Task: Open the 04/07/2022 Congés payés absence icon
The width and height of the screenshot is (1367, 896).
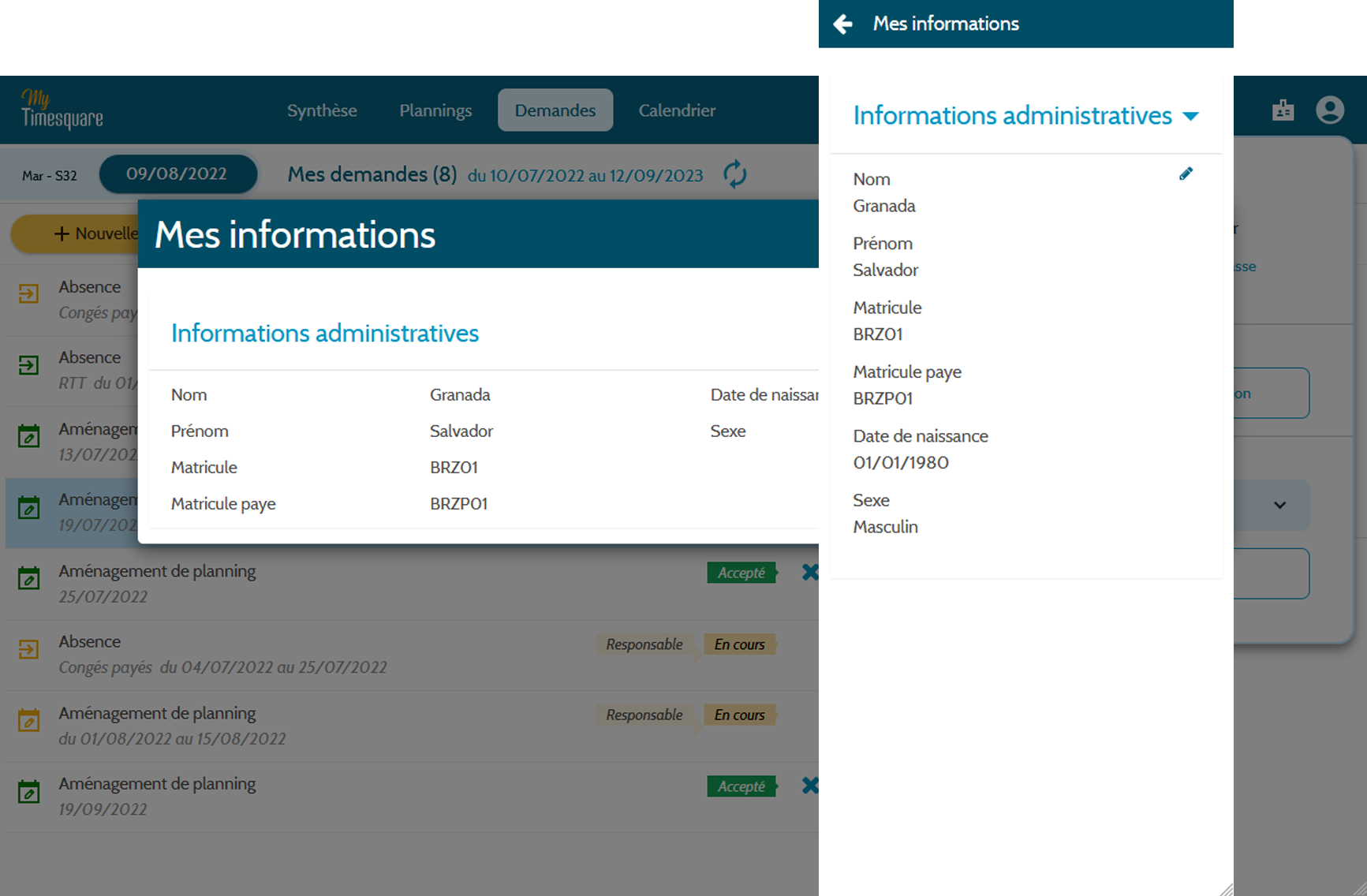Action: click(28, 649)
